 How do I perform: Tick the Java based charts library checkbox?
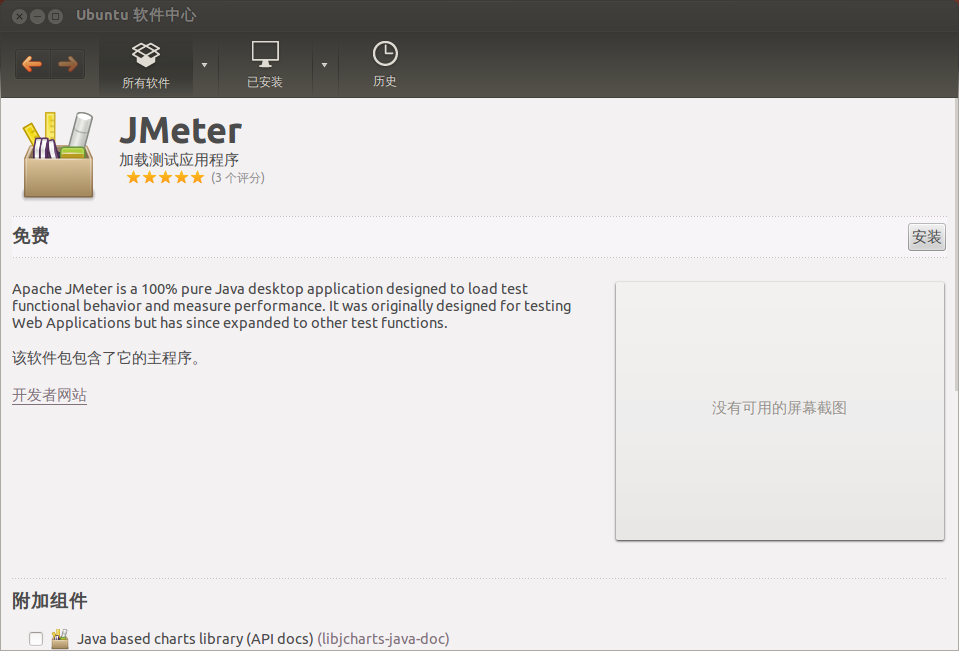coord(36,639)
